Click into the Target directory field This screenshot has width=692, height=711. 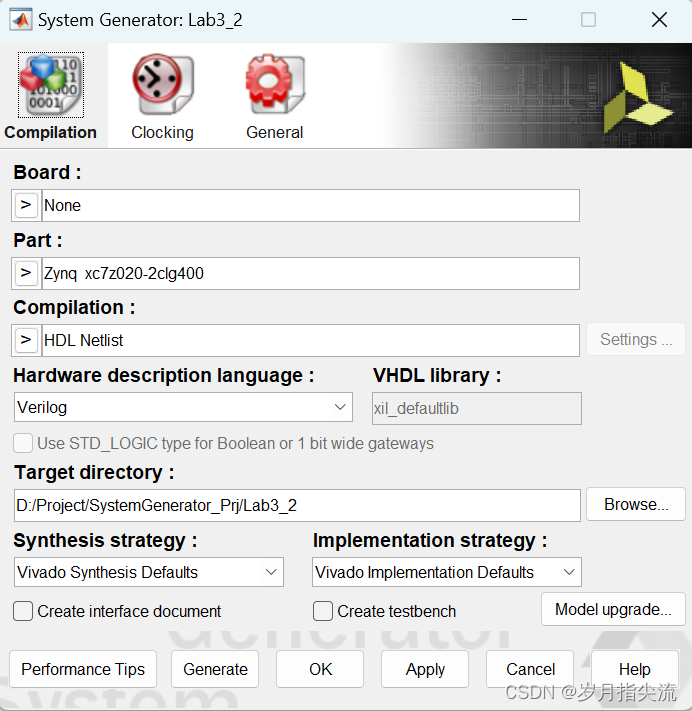pos(297,505)
